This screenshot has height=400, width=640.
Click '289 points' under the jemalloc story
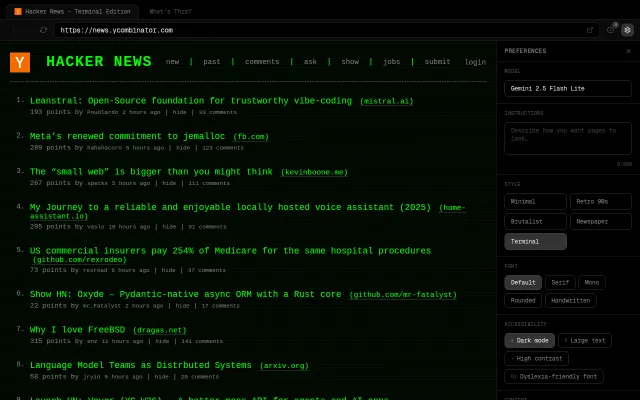[x=49, y=148]
